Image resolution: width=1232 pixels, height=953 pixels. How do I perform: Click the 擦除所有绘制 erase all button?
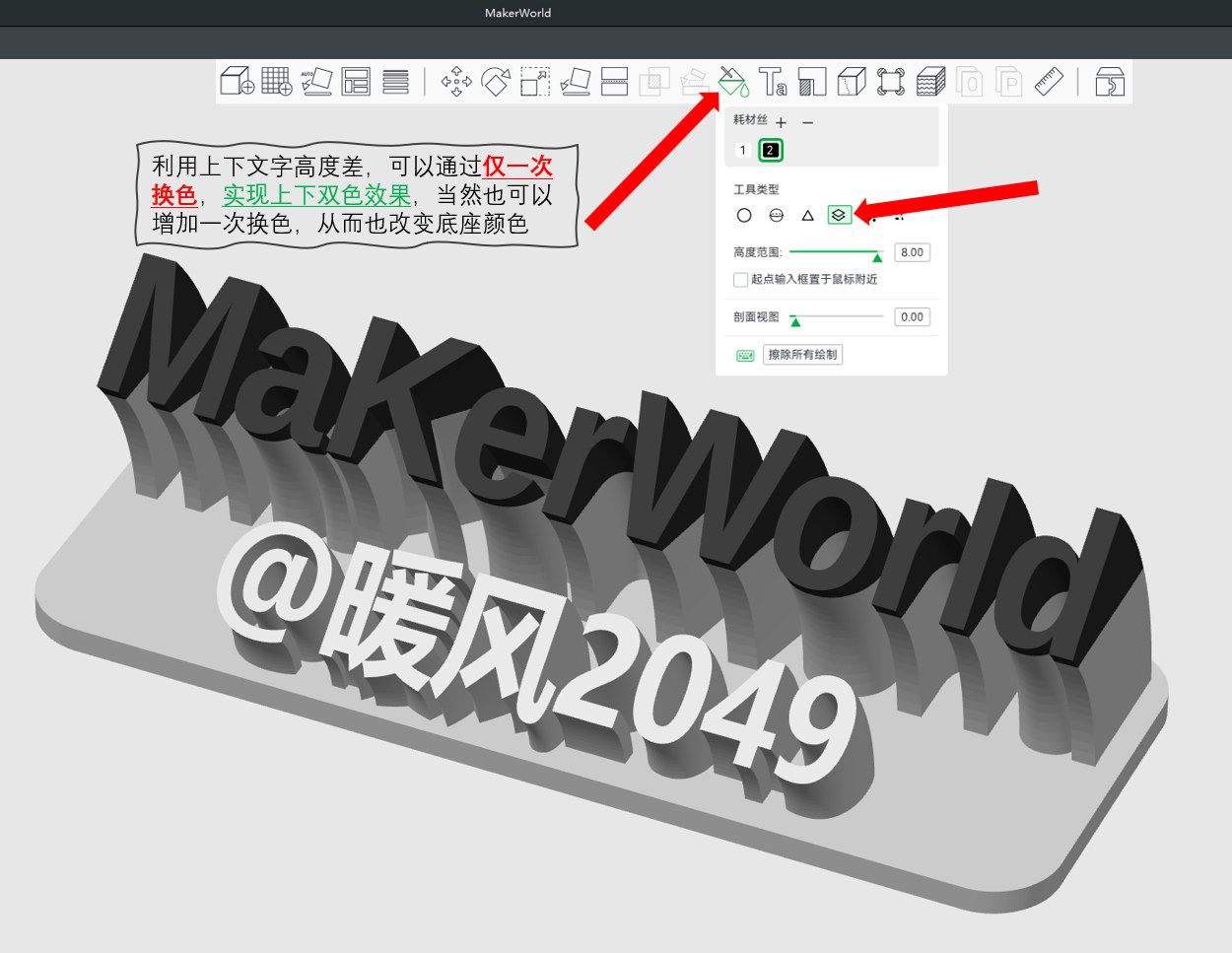pos(802,355)
